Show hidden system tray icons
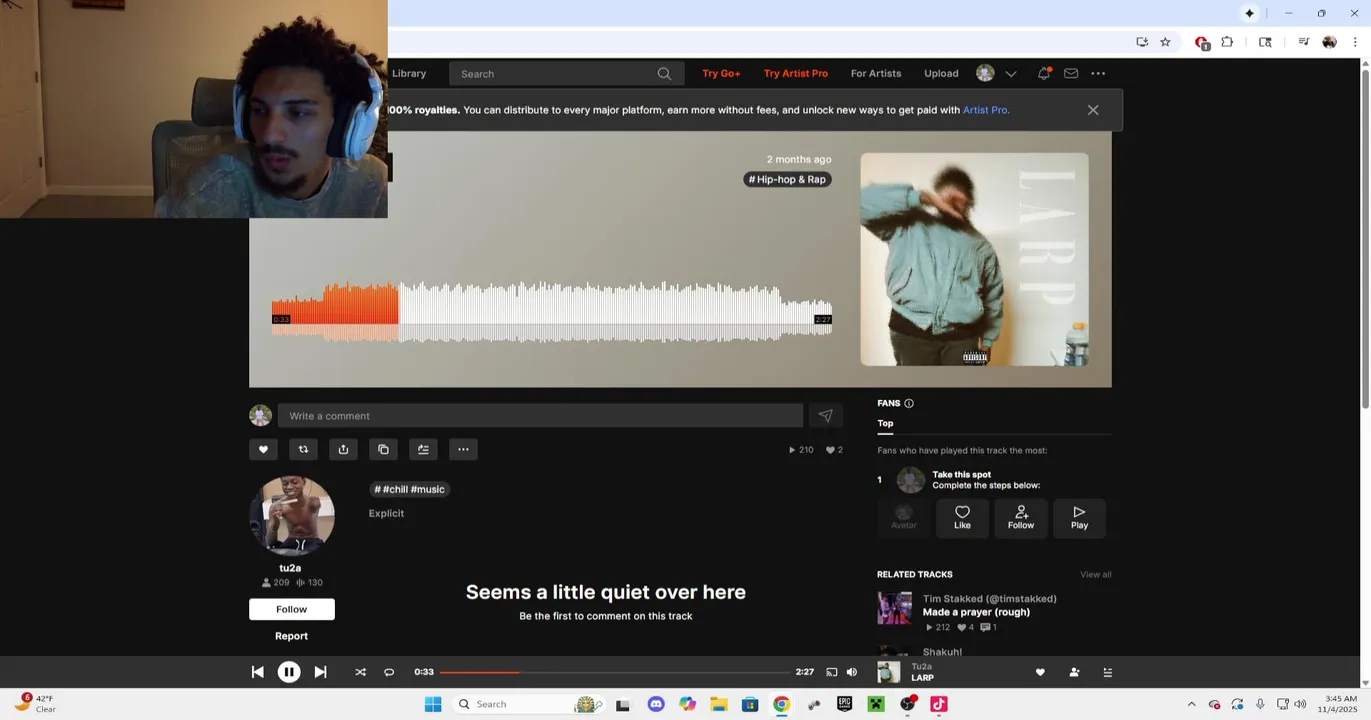This screenshot has width=1371, height=720. pos(1191,704)
